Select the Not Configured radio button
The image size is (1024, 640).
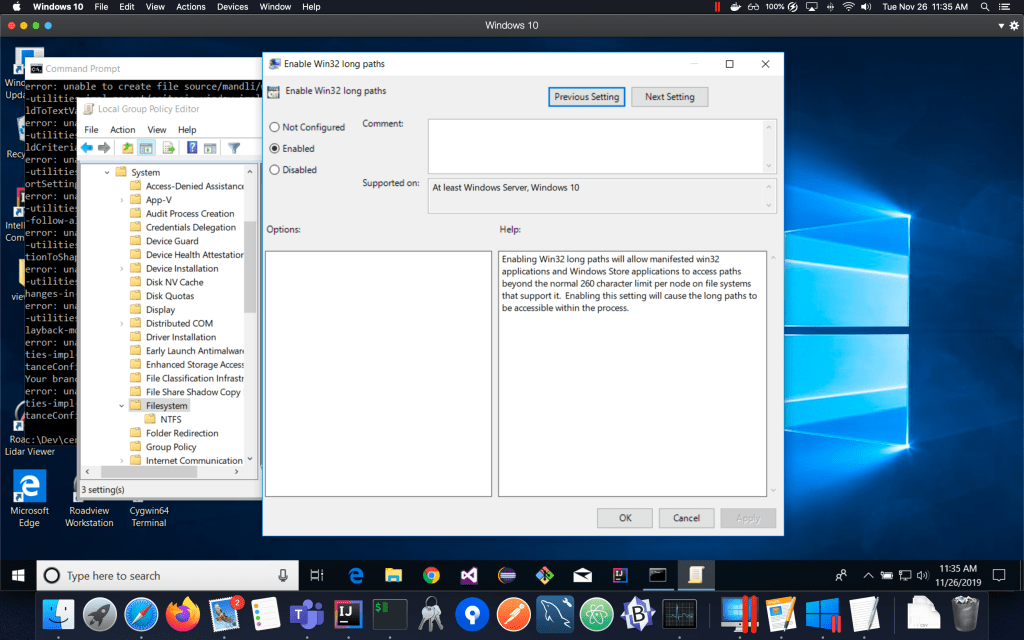tap(275, 128)
